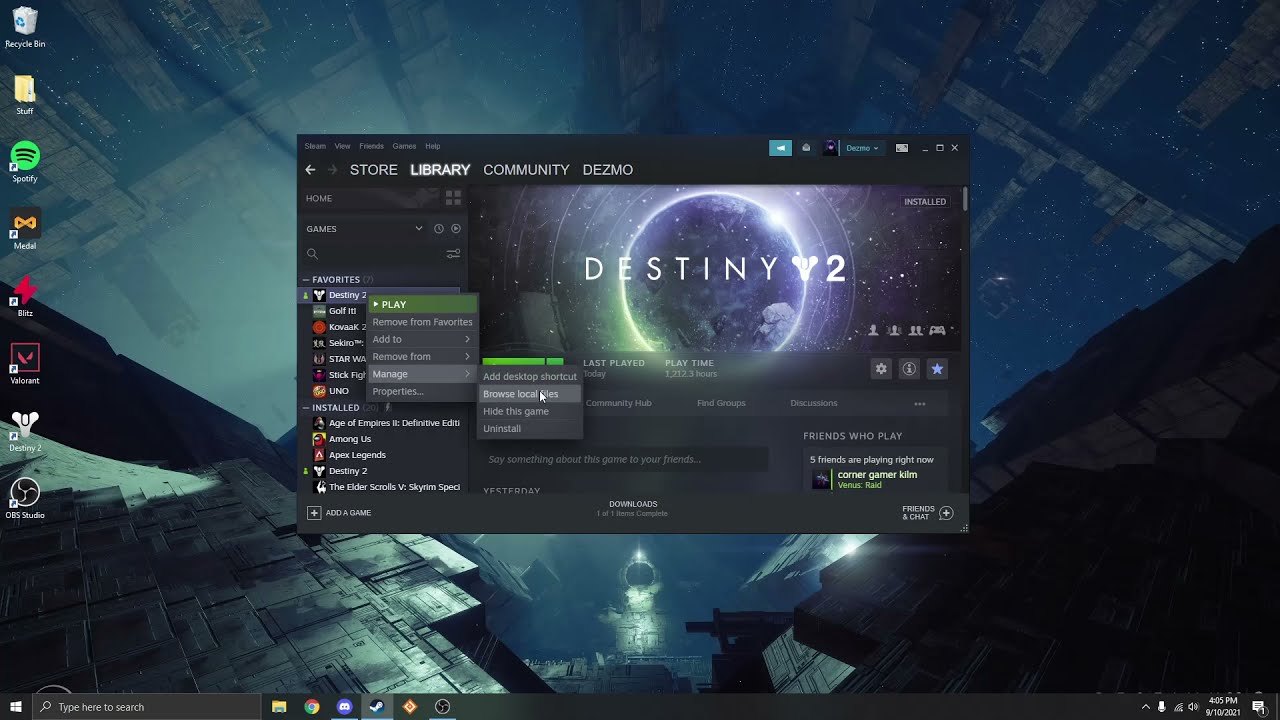
Task: Open the Steam menu in menu bar
Action: click(315, 146)
